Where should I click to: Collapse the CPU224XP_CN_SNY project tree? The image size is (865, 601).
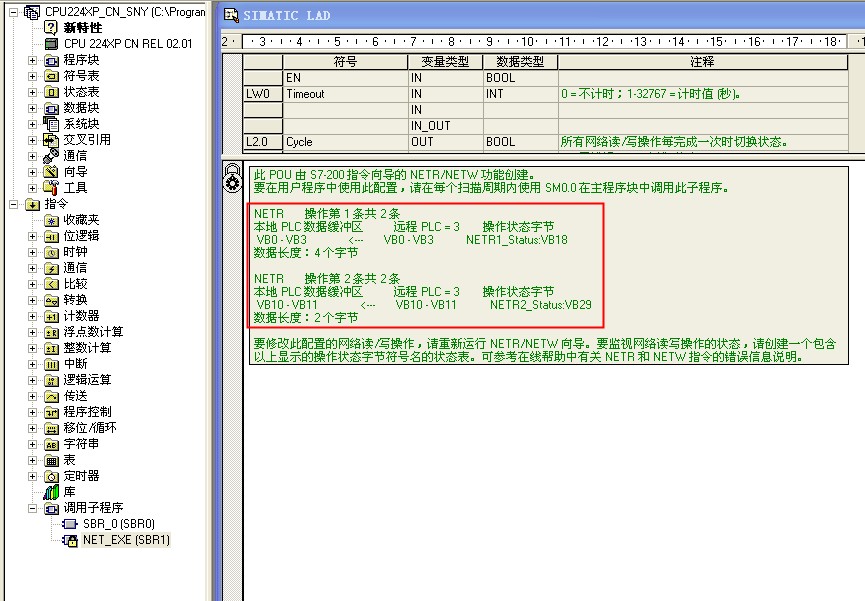[x=13, y=12]
